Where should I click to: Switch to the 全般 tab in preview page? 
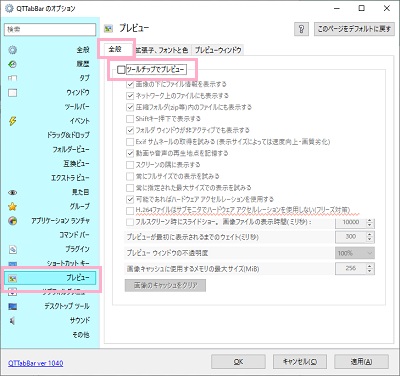pos(115,49)
